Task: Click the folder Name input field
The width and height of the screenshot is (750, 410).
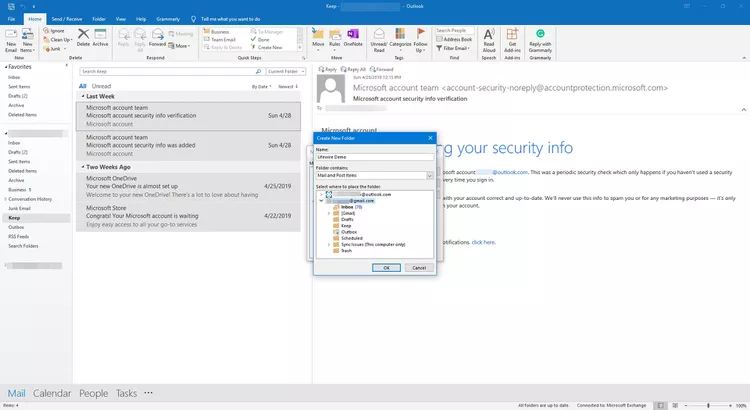Action: click(x=375, y=157)
